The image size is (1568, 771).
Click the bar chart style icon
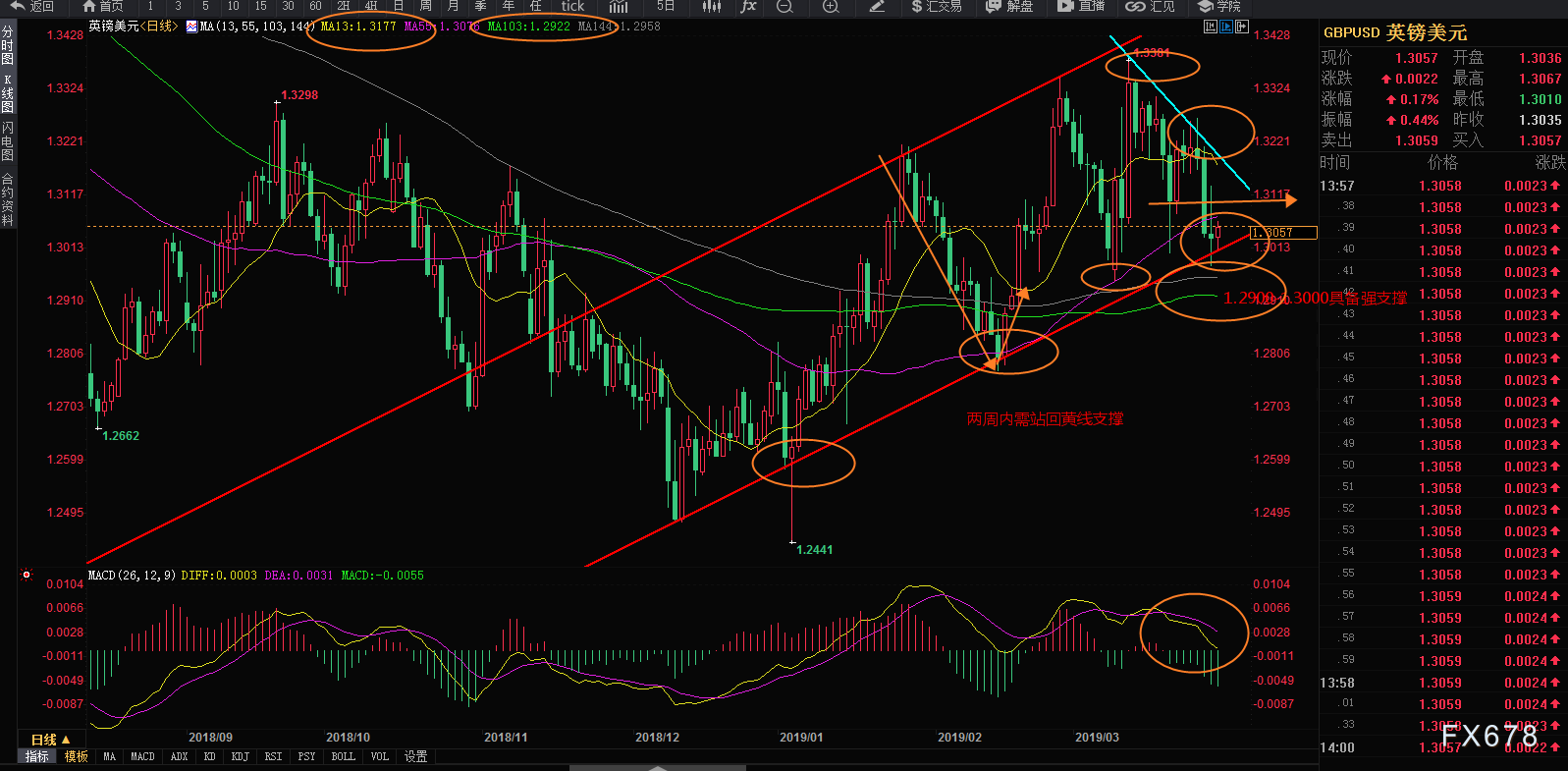(x=619, y=6)
